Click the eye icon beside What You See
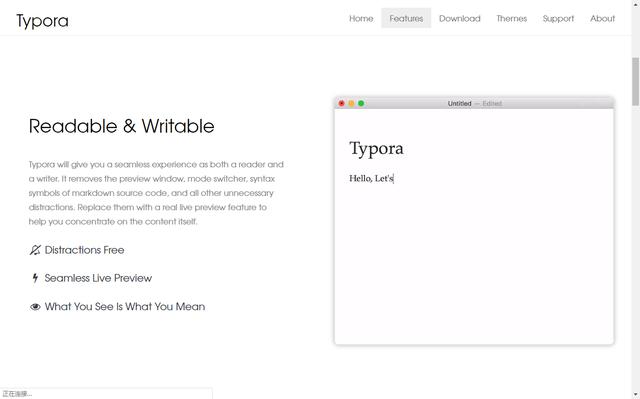 [35, 307]
